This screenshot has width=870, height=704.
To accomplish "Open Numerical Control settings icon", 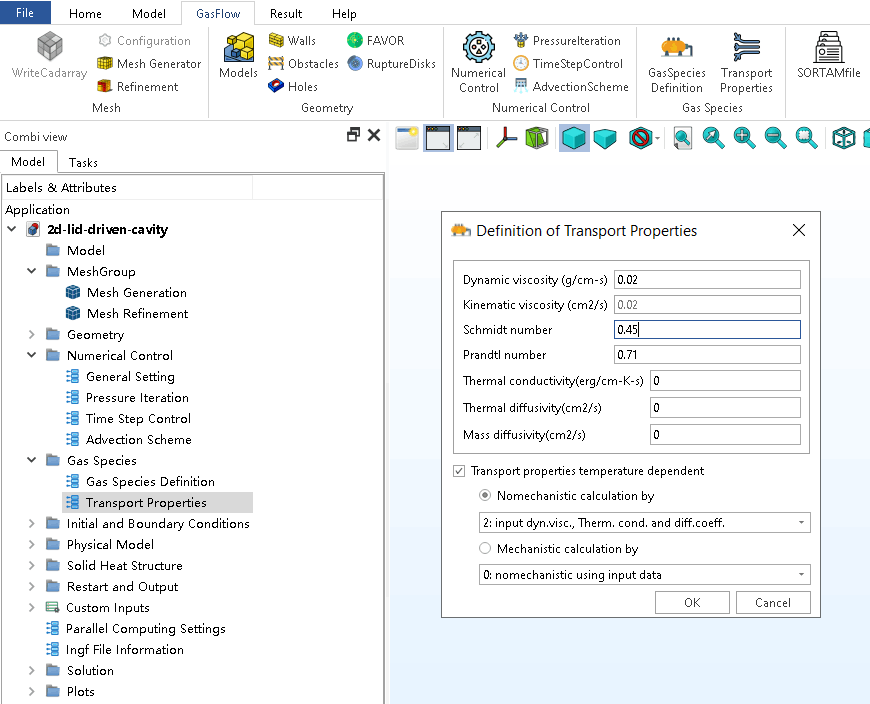I will point(478,60).
